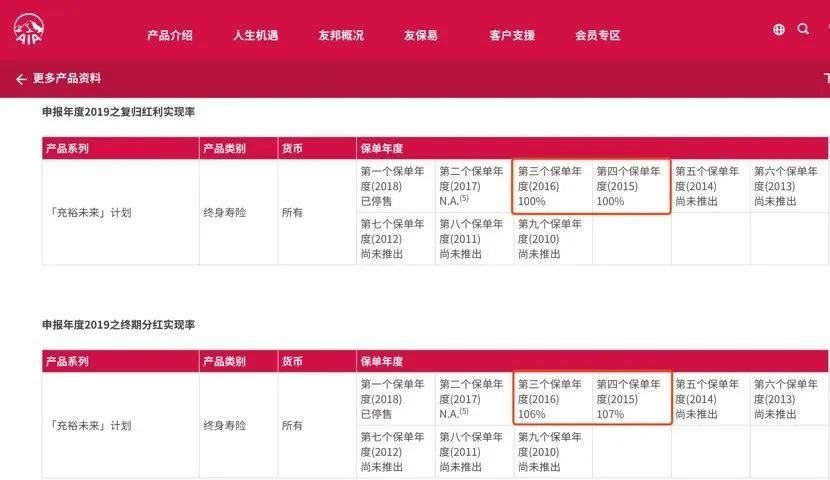This screenshot has height=480, width=830.
Task: Click the AIA logo in the header
Action: click(x=29, y=30)
